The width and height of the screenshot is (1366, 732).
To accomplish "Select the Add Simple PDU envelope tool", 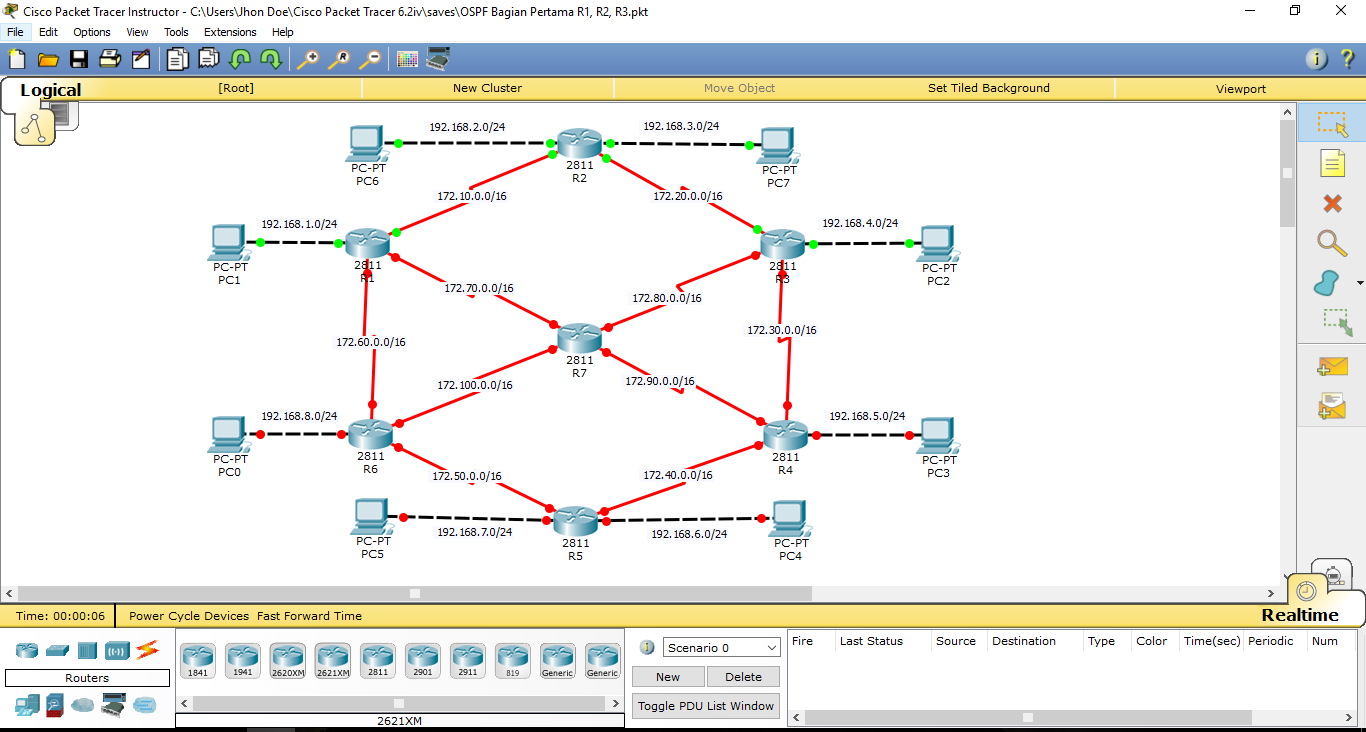I will click(1331, 367).
